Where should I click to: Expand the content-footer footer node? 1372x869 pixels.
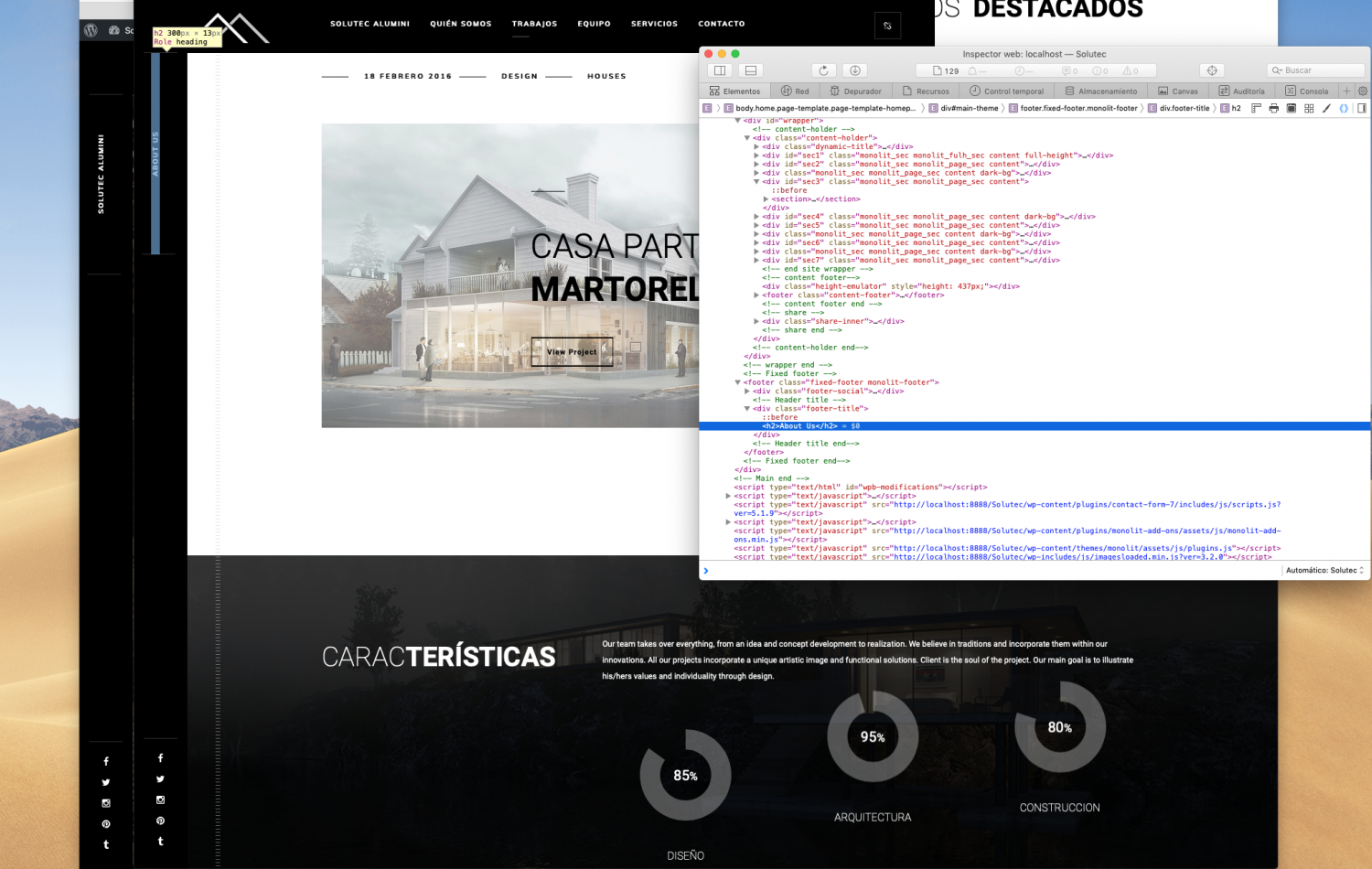(x=756, y=295)
